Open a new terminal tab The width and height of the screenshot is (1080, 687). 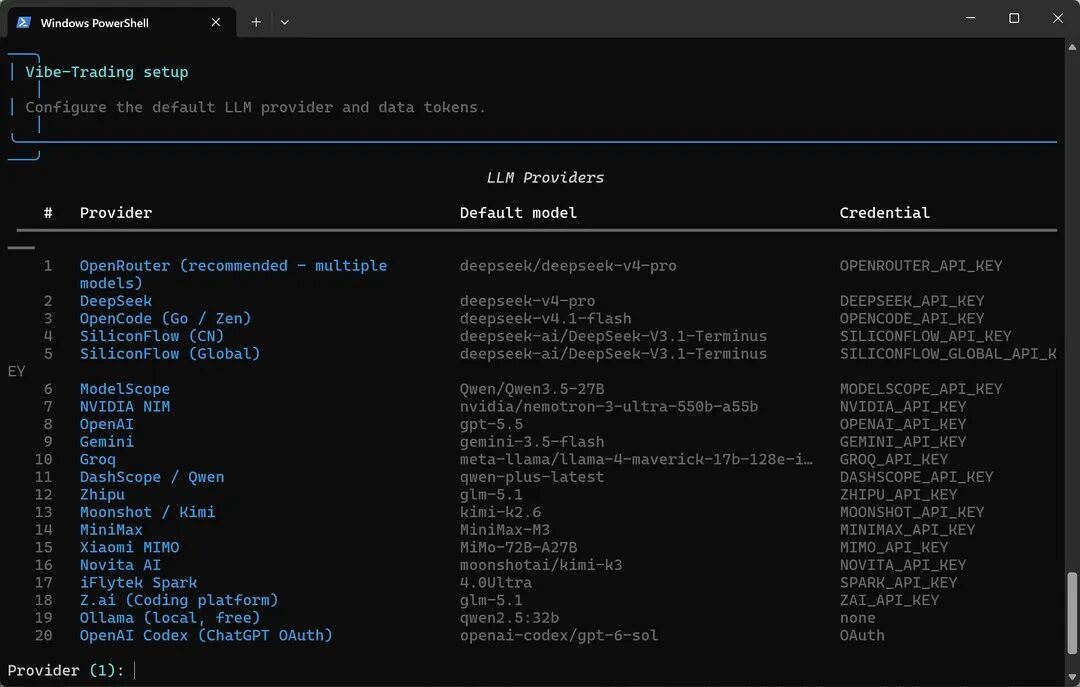click(x=256, y=22)
